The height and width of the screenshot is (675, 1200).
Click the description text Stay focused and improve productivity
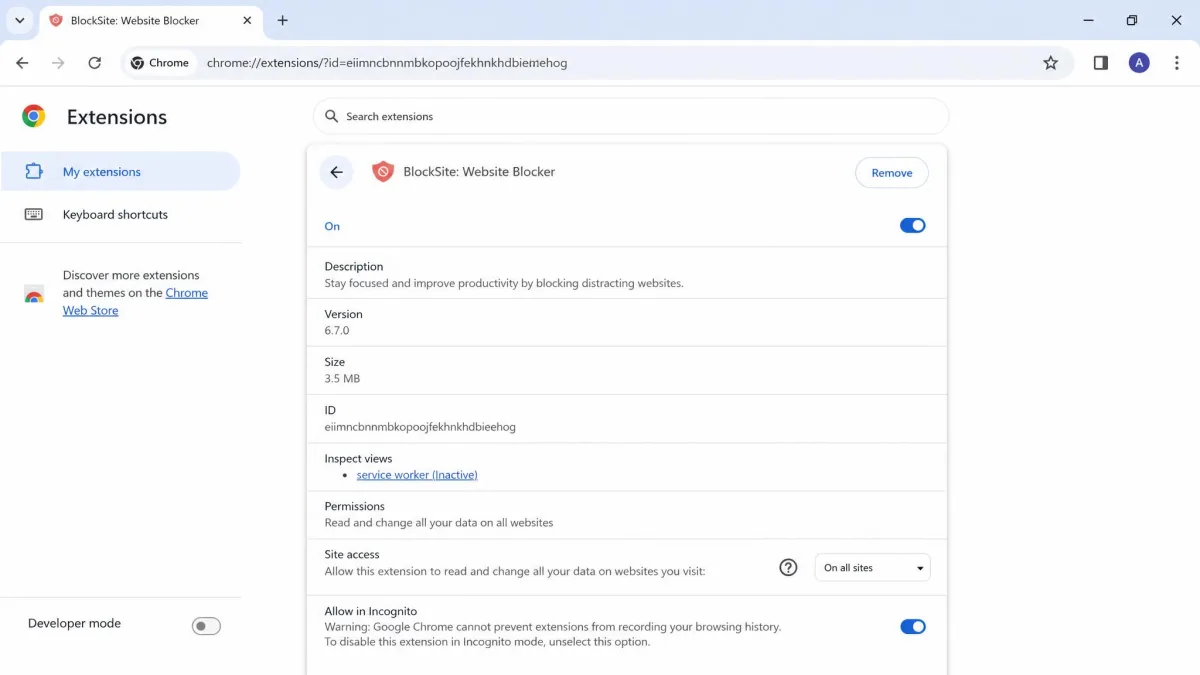(504, 283)
